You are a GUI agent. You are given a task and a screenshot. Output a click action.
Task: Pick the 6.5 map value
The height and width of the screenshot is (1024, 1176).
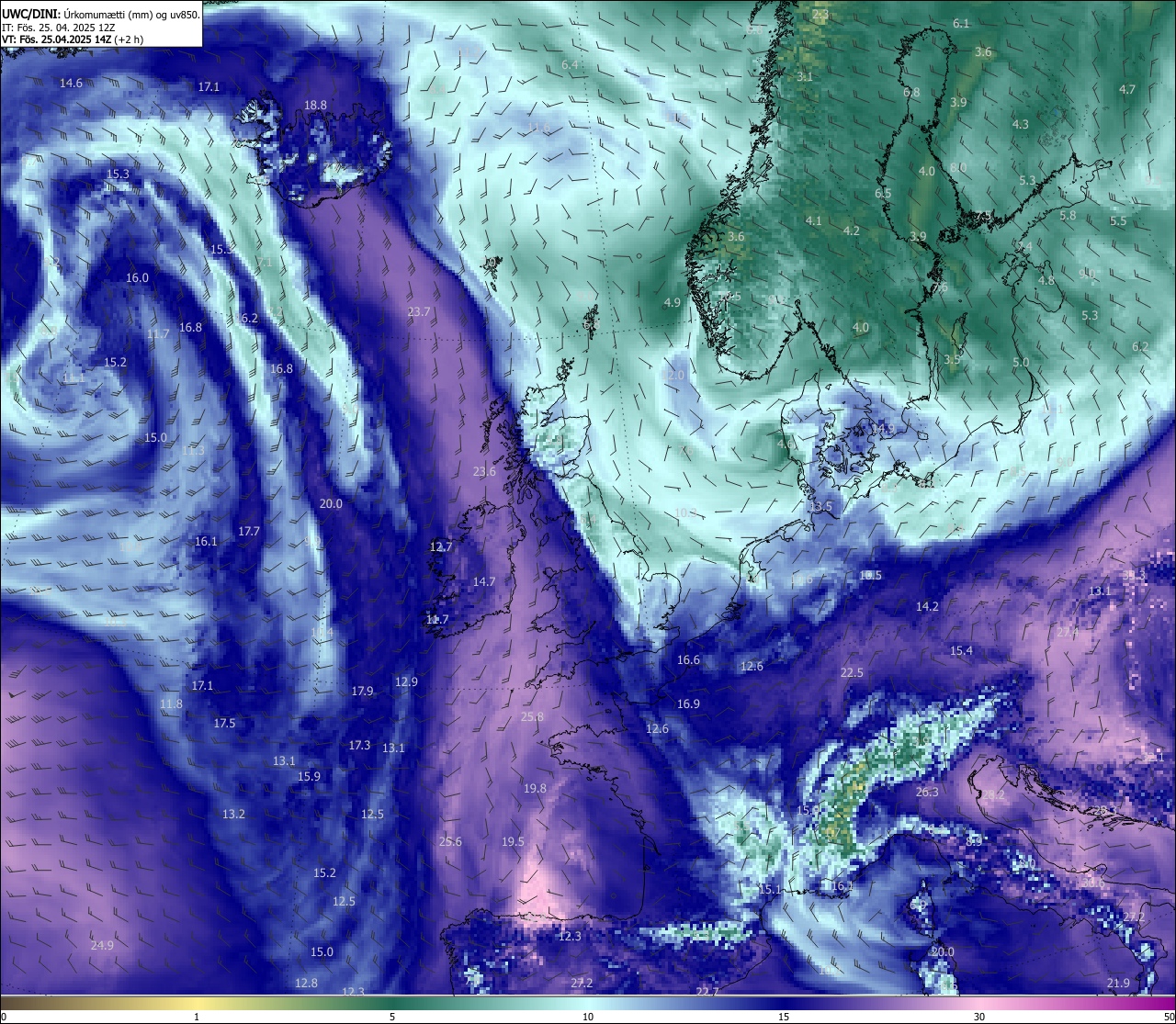(883, 194)
